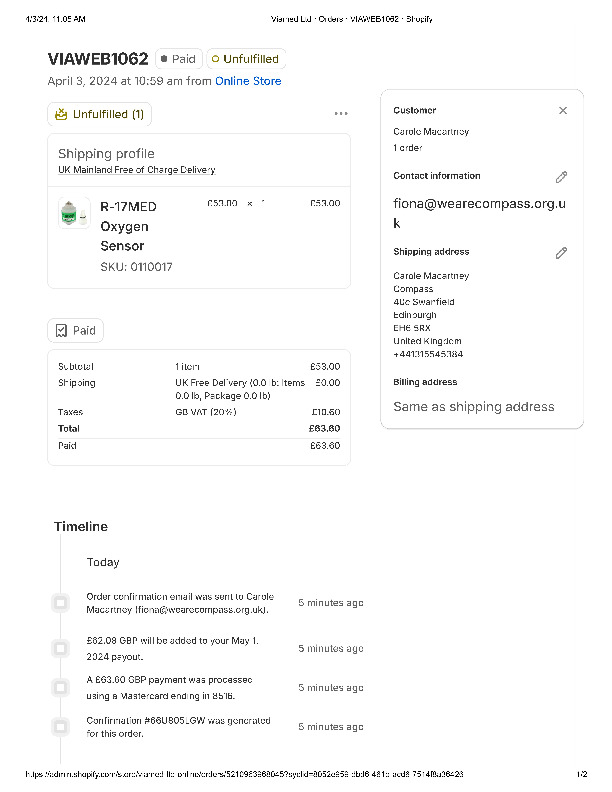Click the 1 order link under customer
612x792 pixels.
pyautogui.click(x=408, y=148)
